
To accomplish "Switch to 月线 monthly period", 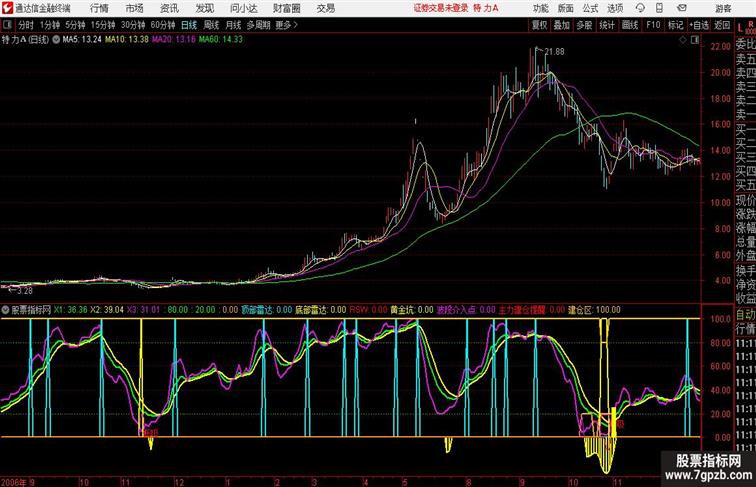I will pyautogui.click(x=233, y=25).
